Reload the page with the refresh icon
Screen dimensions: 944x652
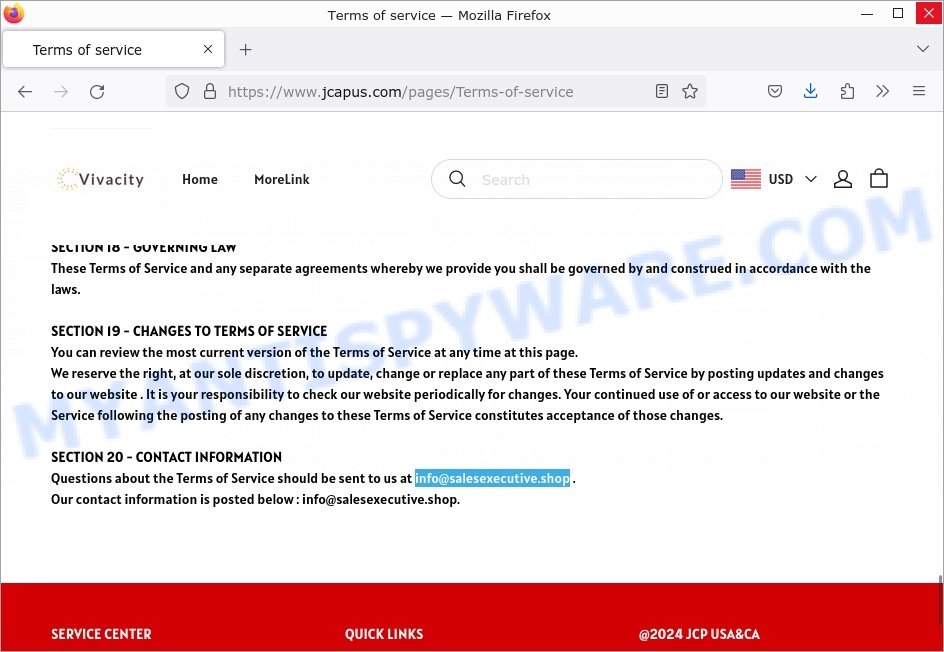[x=97, y=92]
